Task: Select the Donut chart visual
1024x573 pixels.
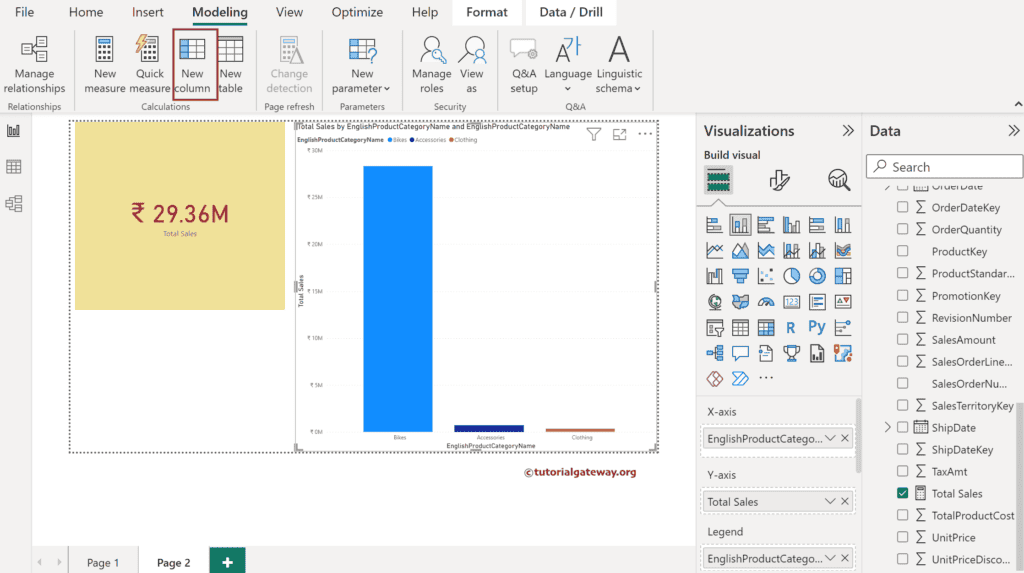Action: [817, 276]
